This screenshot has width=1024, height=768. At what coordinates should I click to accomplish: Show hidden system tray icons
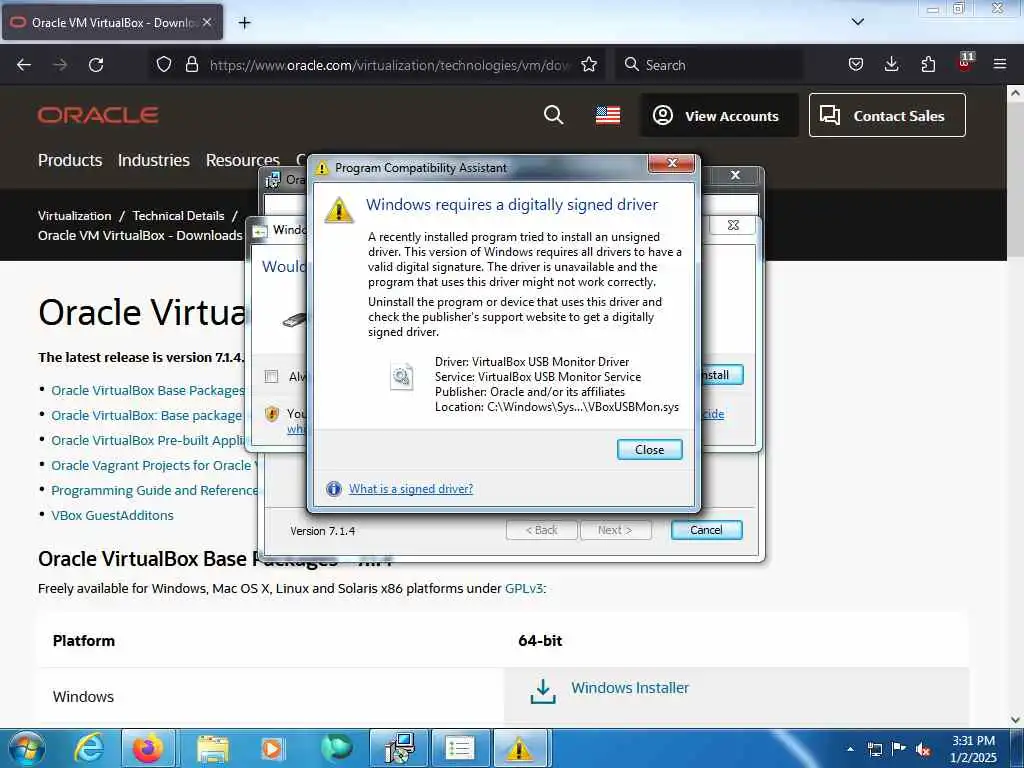coord(850,749)
